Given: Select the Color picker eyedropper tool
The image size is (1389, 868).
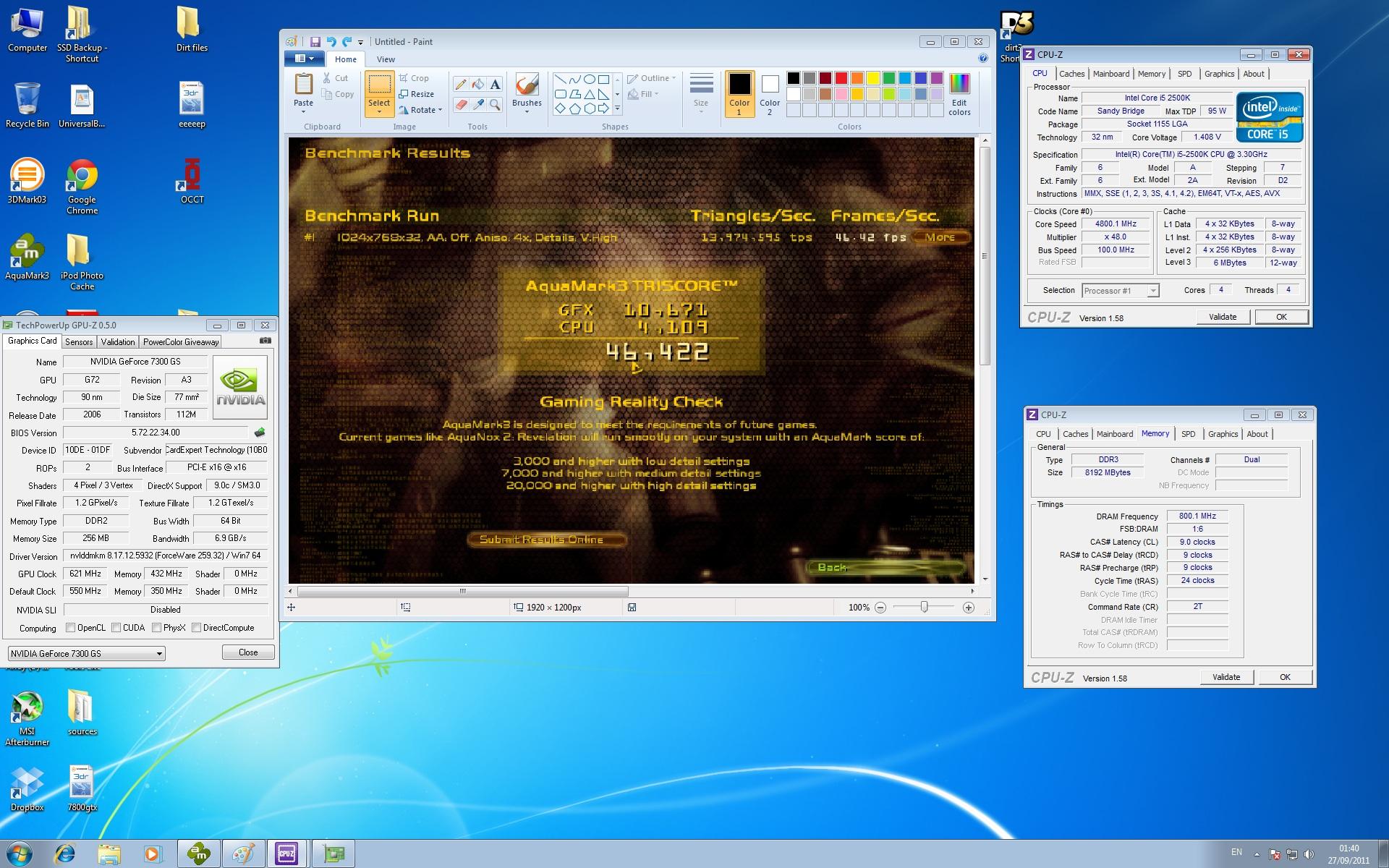Looking at the screenshot, I should pyautogui.click(x=477, y=105).
